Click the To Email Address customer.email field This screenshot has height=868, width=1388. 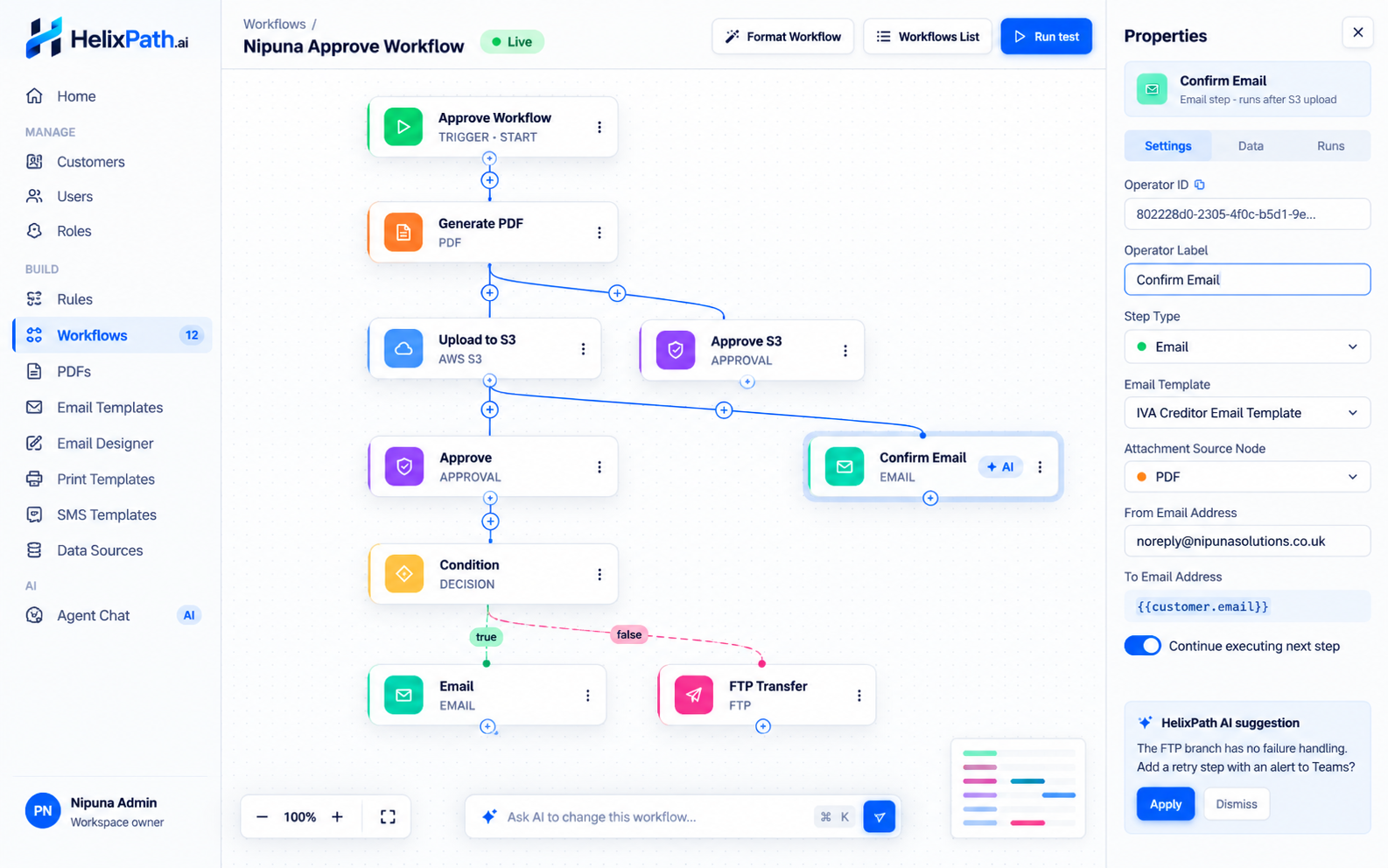1247,606
